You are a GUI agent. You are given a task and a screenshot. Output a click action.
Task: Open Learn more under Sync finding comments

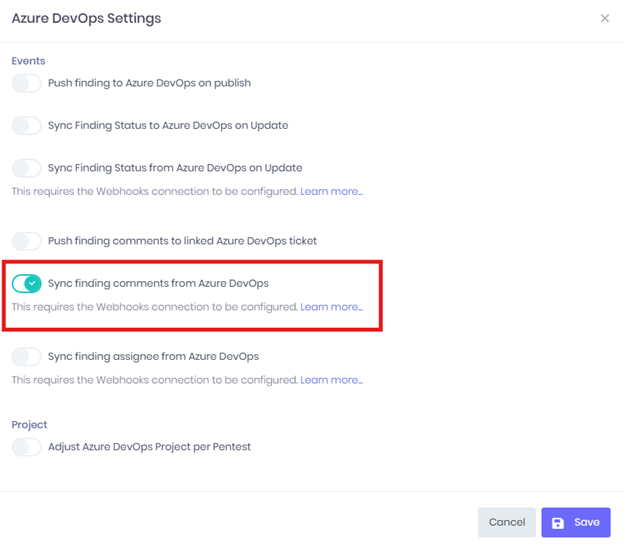(x=332, y=307)
